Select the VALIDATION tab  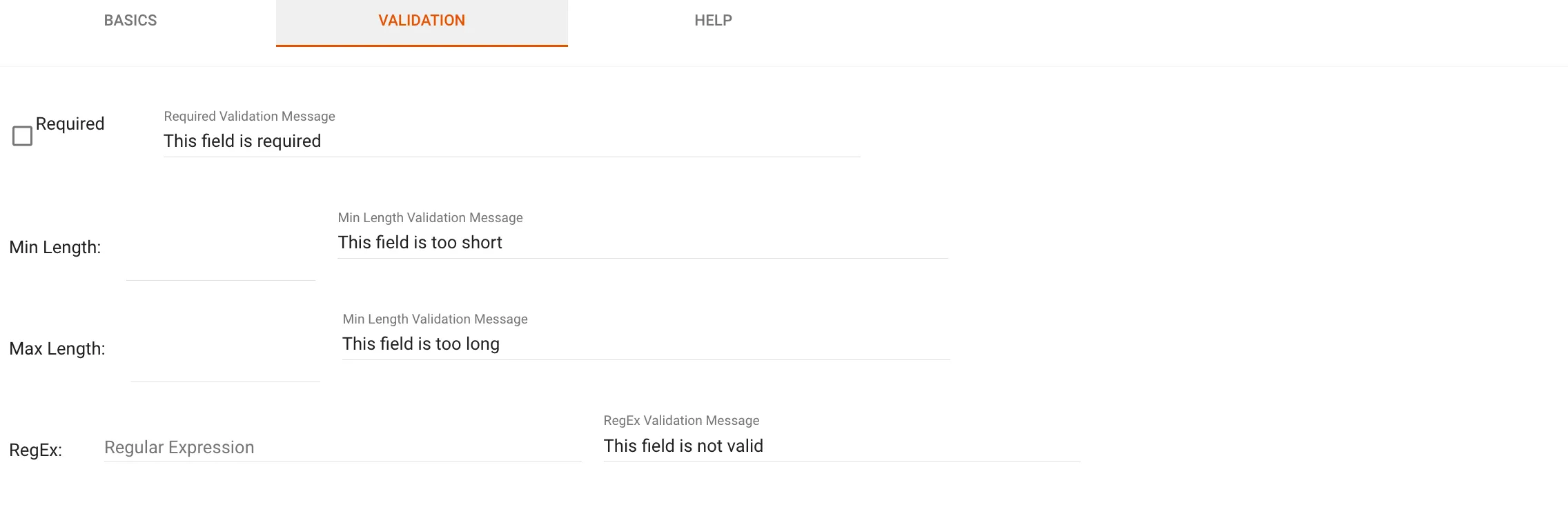click(421, 20)
